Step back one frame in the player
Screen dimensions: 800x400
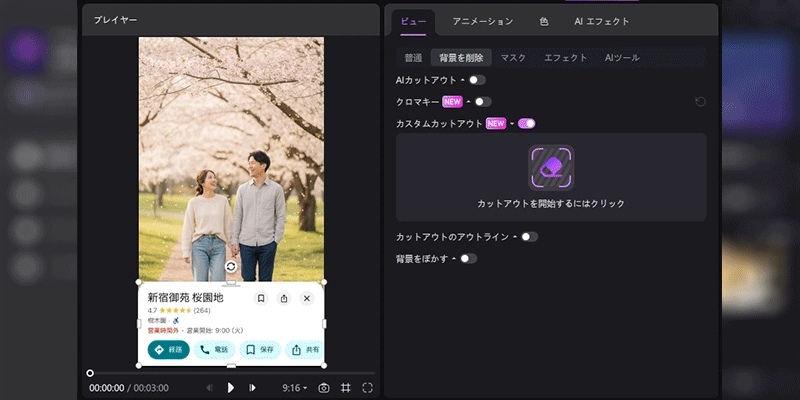pyautogui.click(x=209, y=388)
